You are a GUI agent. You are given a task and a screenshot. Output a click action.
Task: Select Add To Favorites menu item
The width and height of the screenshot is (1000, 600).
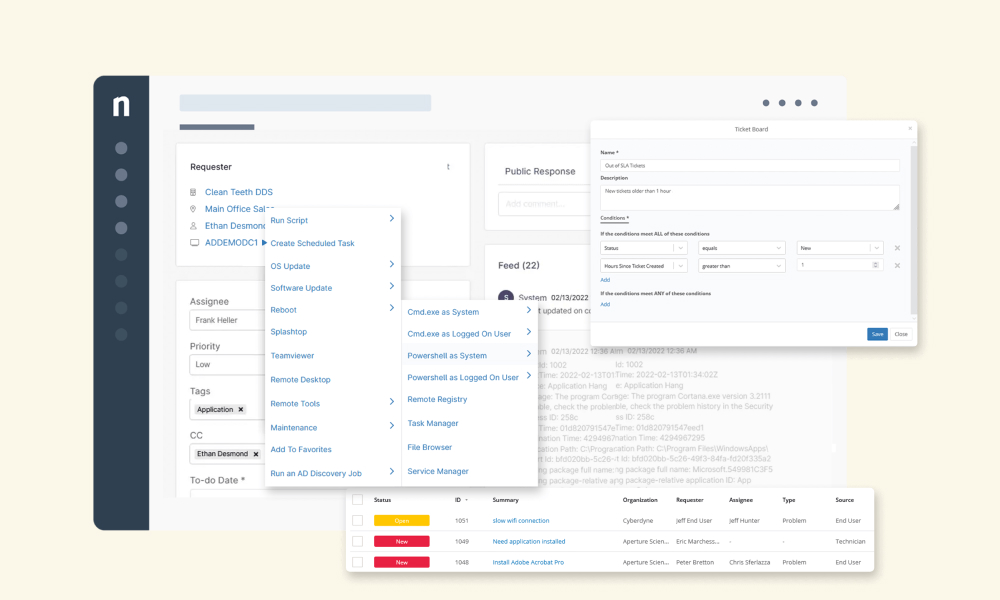(x=301, y=450)
